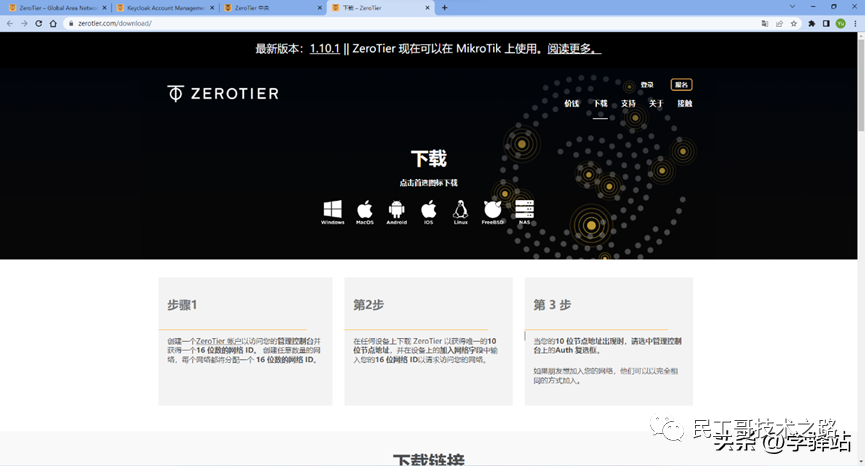This screenshot has width=865, height=466.
Task: Expand the tab search chevron in the title bar
Action: tap(792, 7)
